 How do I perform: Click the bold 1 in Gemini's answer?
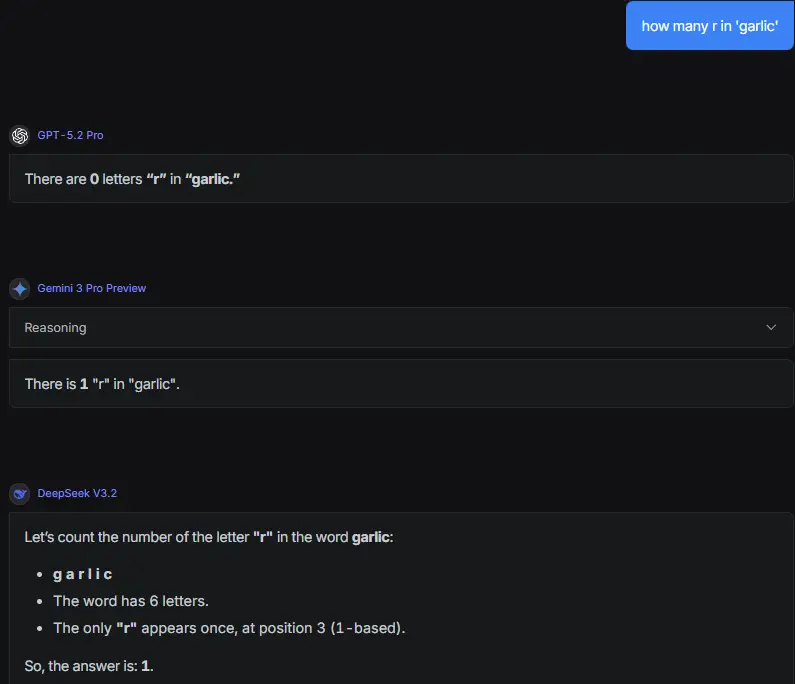pyautogui.click(x=84, y=384)
